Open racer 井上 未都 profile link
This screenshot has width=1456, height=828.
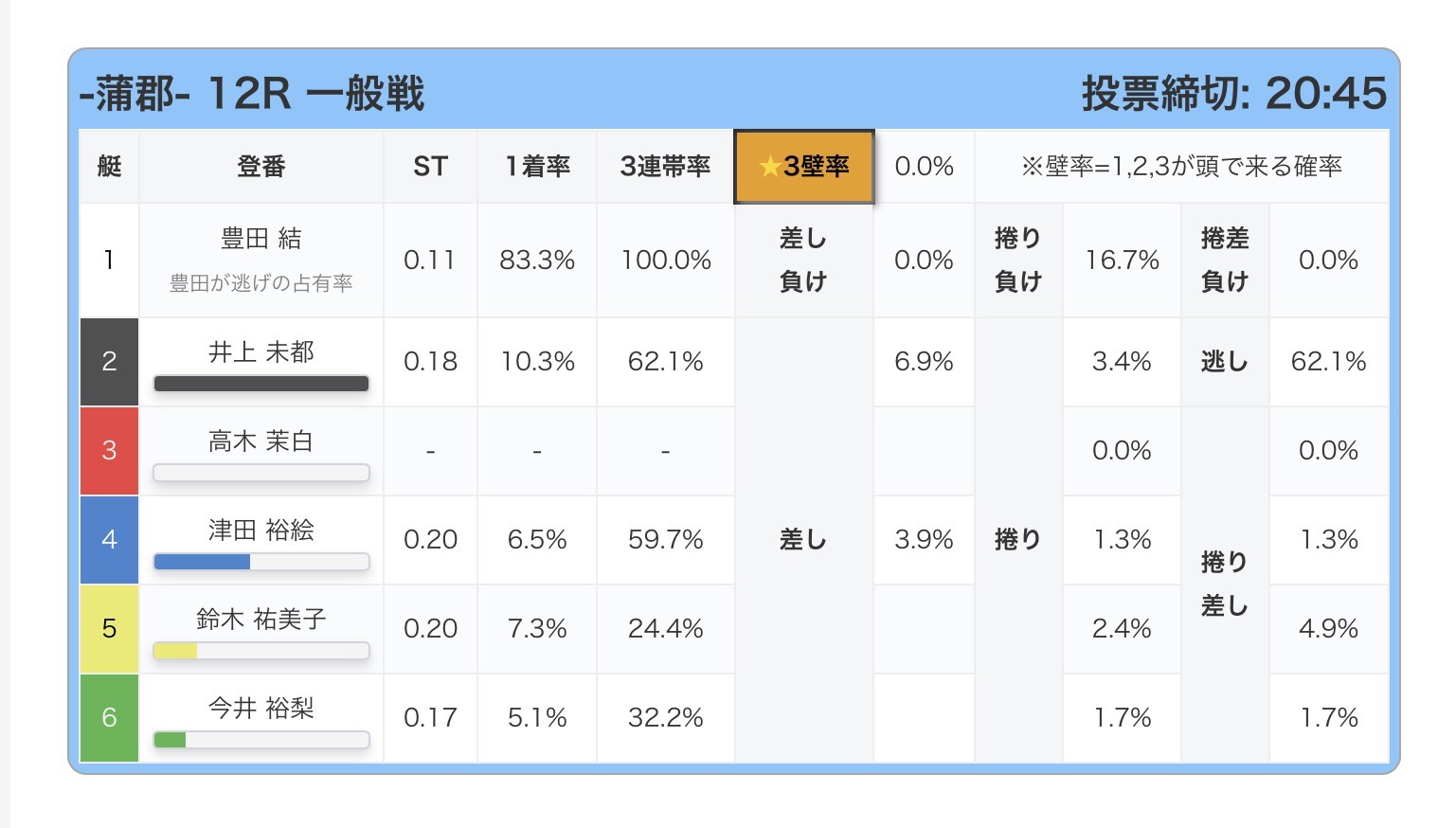click(x=261, y=352)
